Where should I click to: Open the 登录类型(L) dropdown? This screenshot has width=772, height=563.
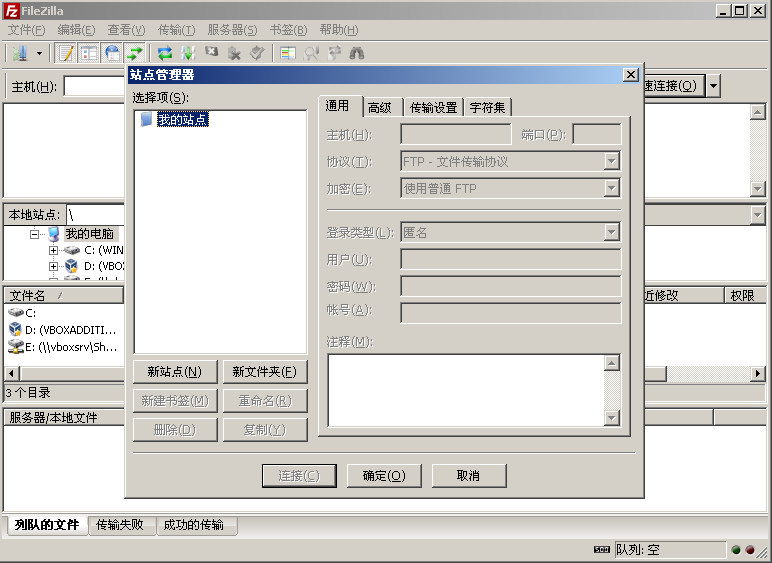pos(611,232)
